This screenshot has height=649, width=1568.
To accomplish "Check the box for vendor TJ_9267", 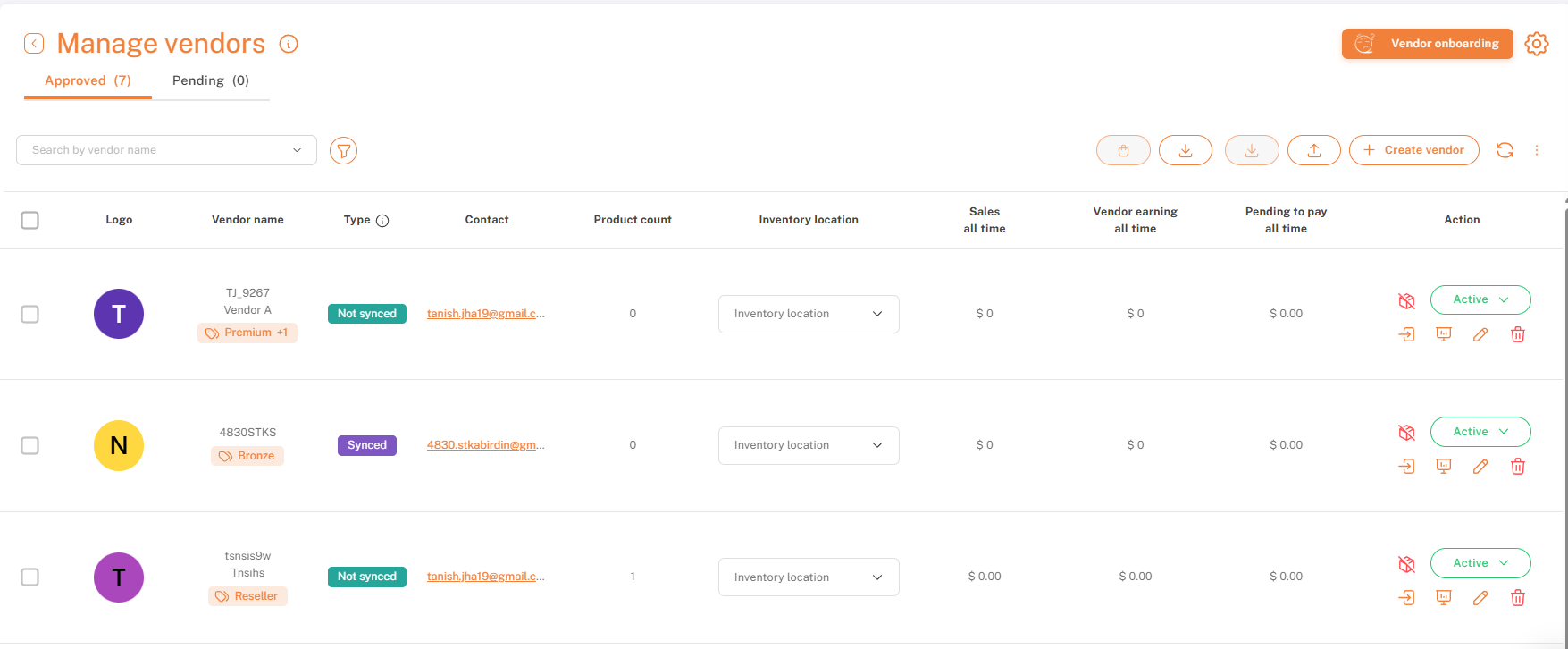I will 30,314.
